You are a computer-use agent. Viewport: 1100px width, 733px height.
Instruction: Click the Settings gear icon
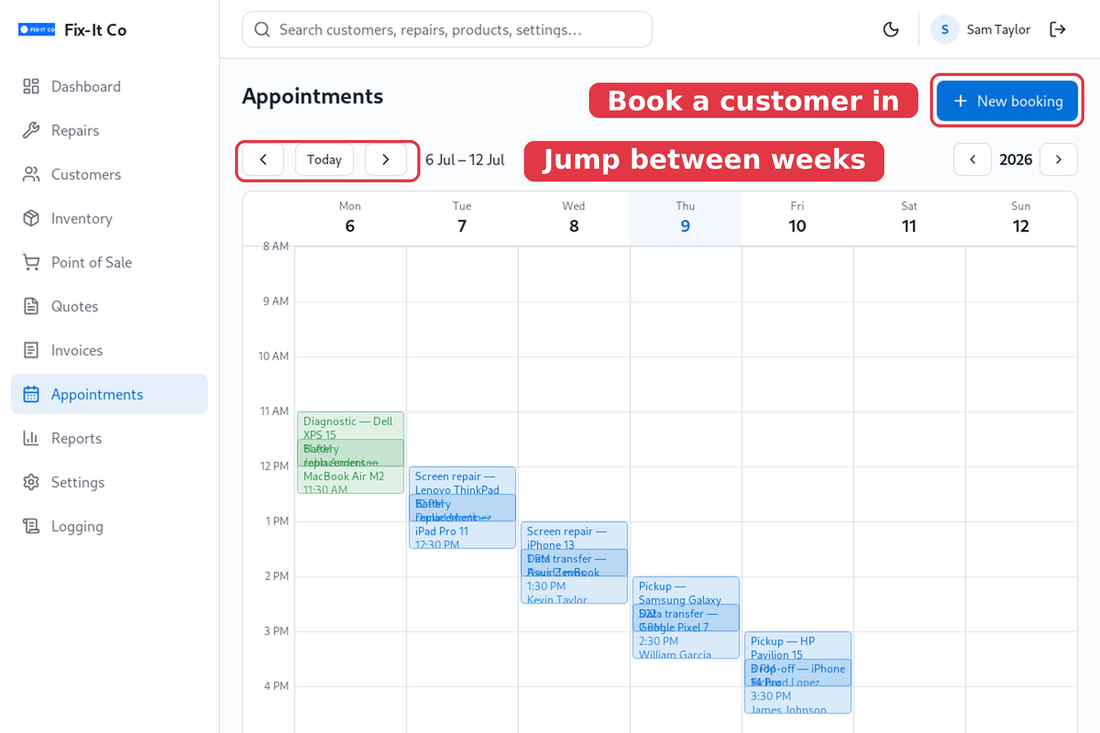31,483
